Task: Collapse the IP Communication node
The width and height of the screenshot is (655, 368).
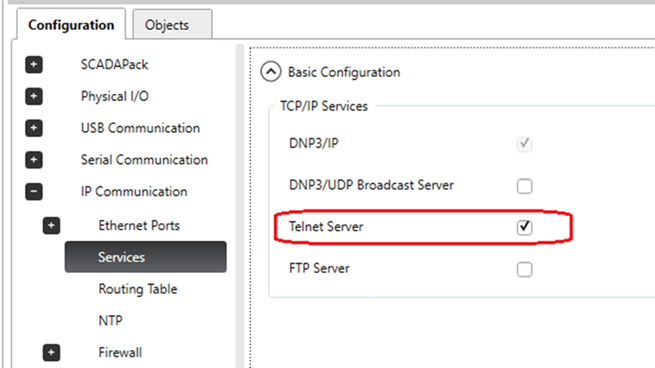Action: click(x=34, y=192)
